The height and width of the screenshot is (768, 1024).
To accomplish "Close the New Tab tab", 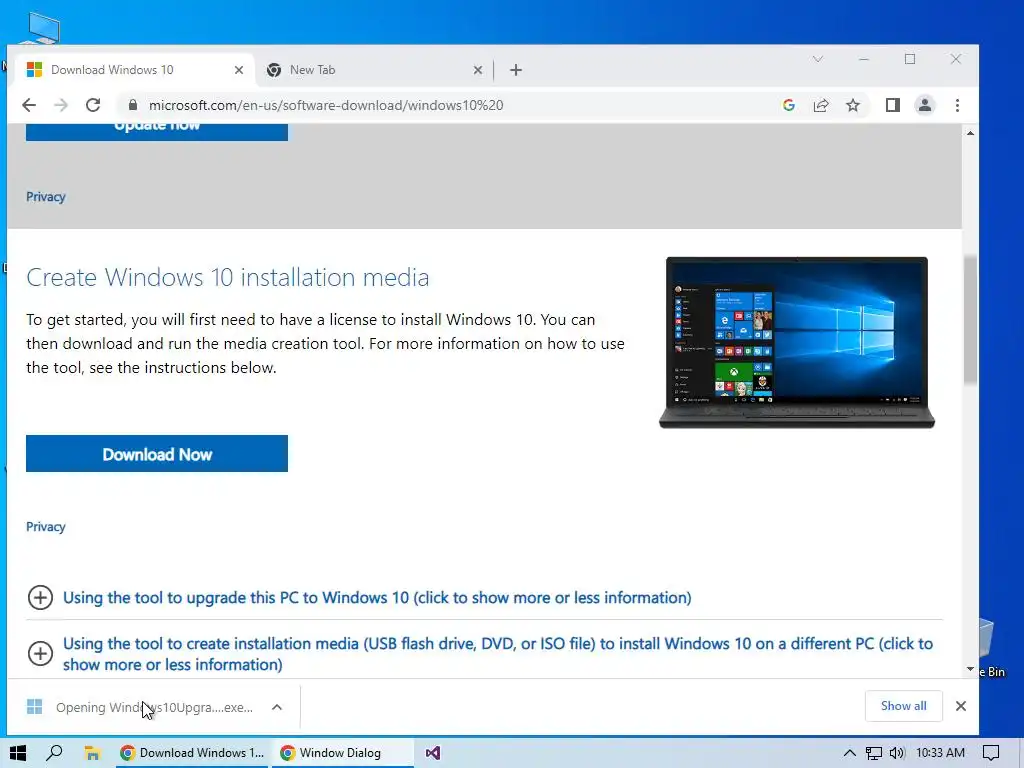I will point(478,70).
